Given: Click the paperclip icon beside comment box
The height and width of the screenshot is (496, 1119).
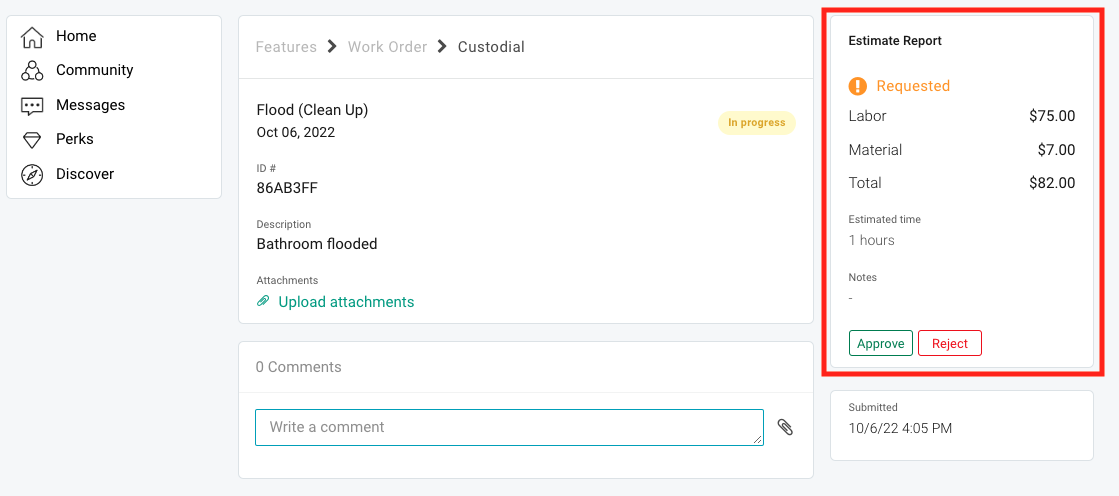Looking at the screenshot, I should point(786,427).
